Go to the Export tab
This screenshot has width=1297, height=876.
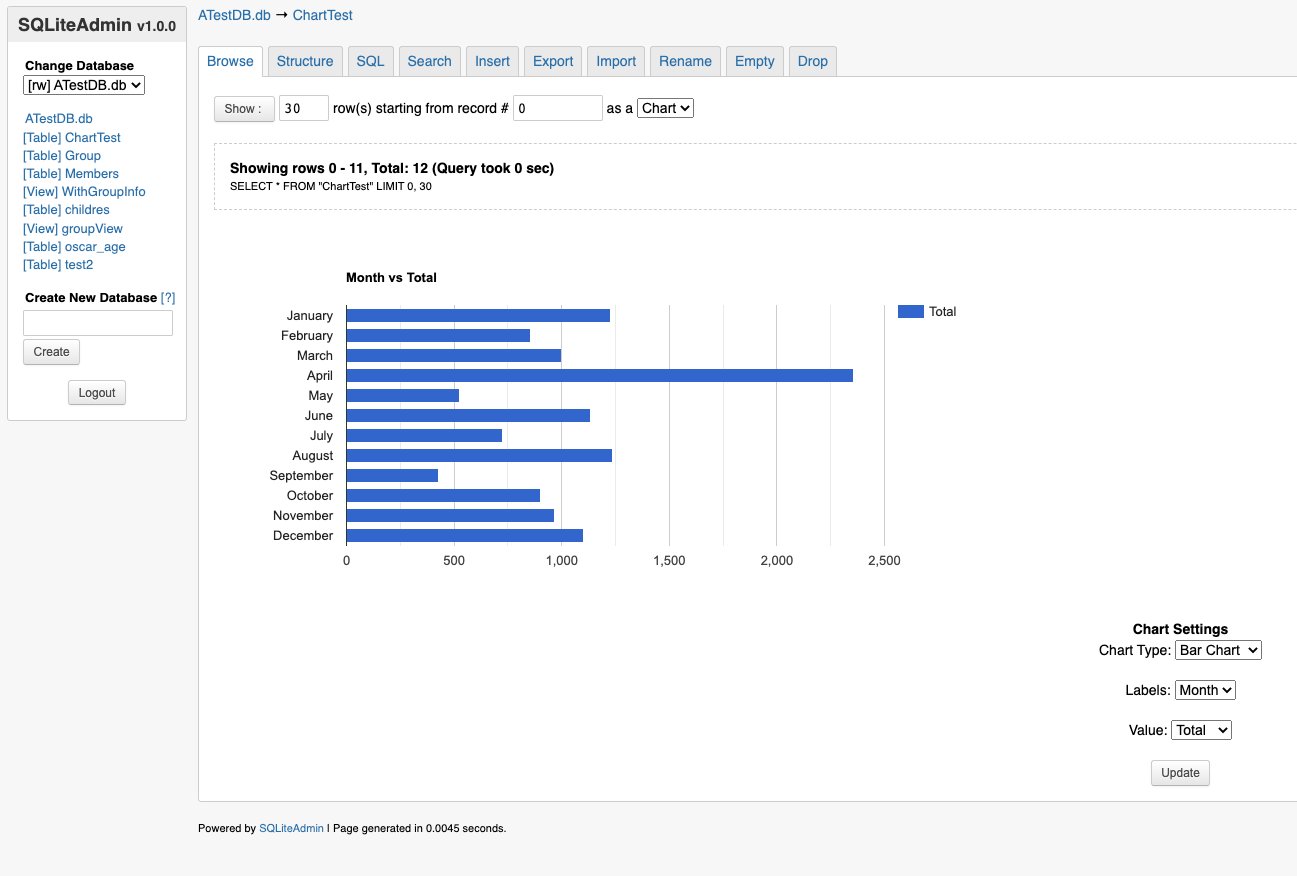pos(553,61)
